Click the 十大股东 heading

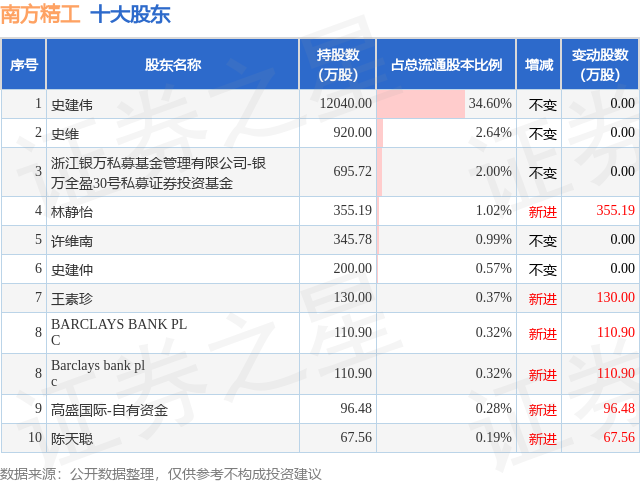tap(130, 14)
